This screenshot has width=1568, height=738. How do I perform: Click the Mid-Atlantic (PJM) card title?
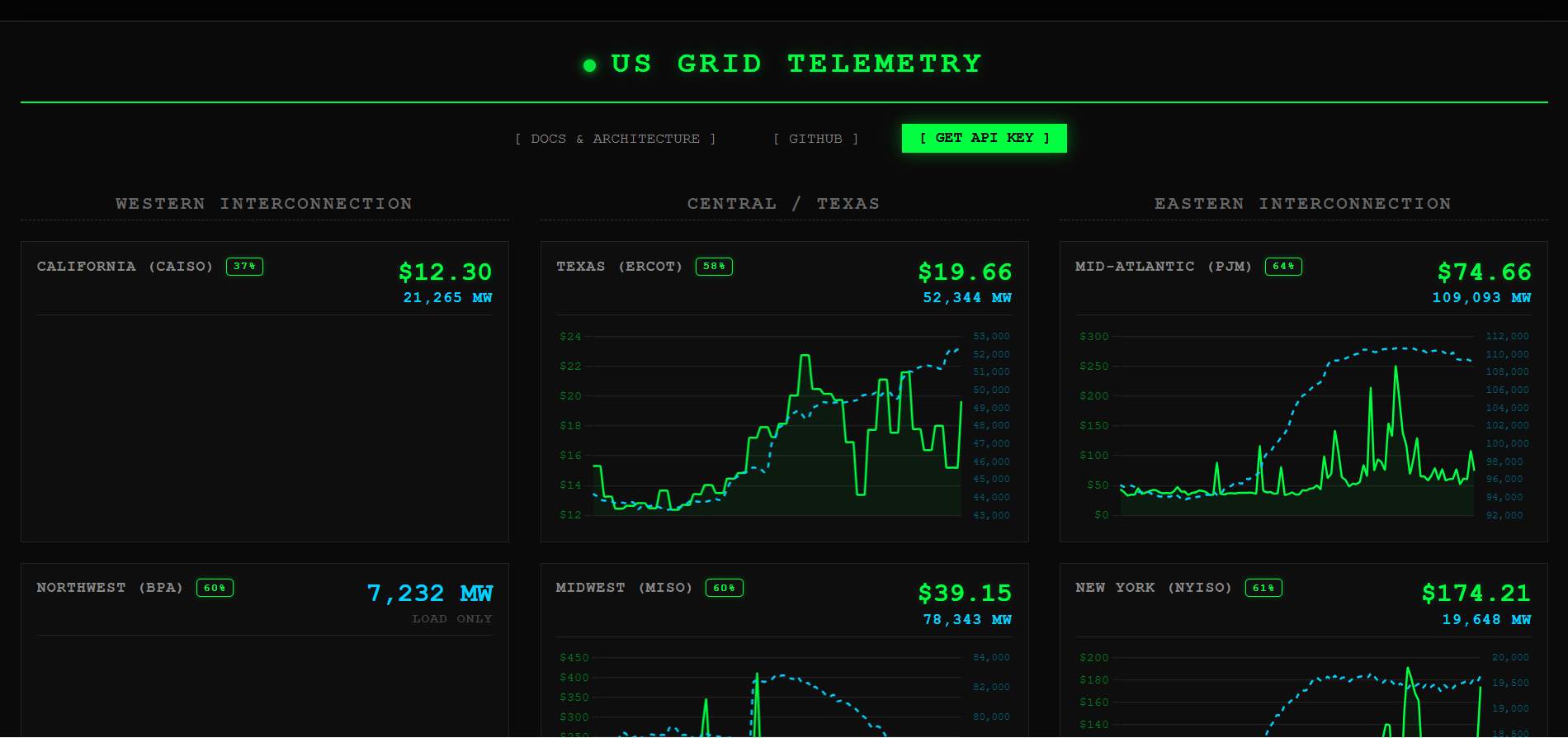[x=1164, y=266]
